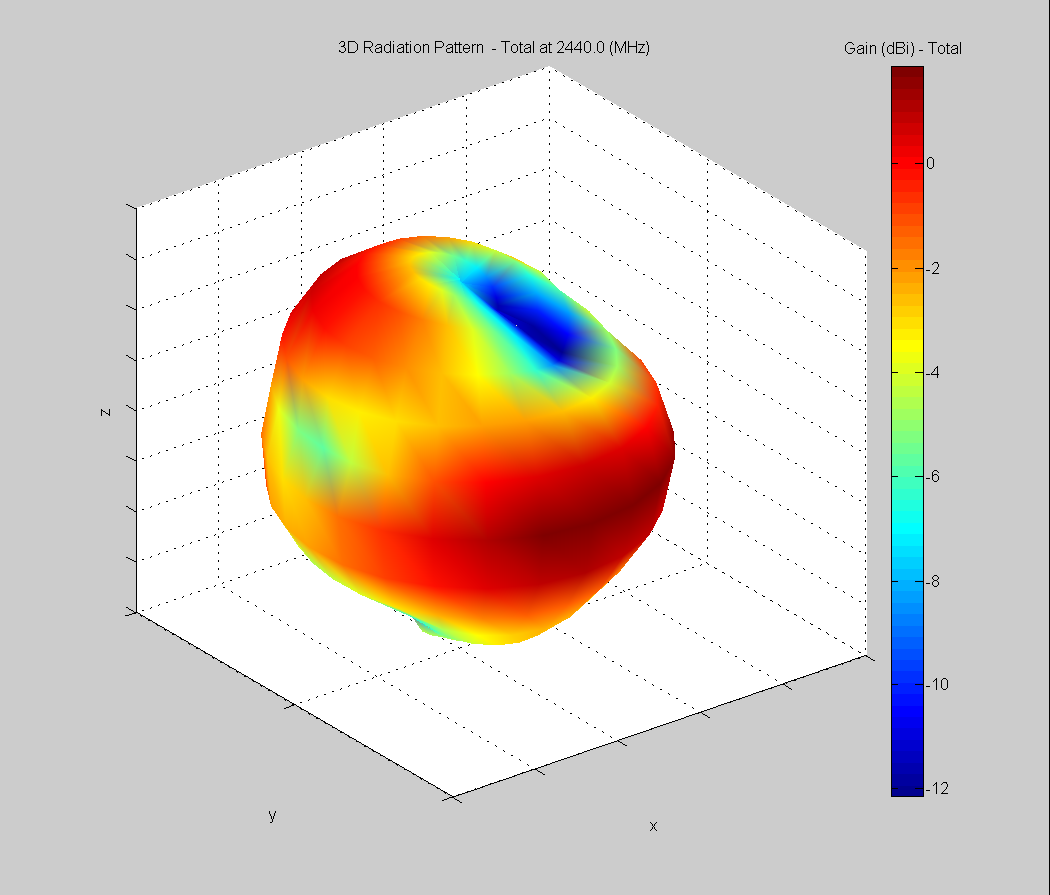Select the Gain (dBi) - Total colorbar title
Screen dimensions: 1050x895
tap(903, 48)
